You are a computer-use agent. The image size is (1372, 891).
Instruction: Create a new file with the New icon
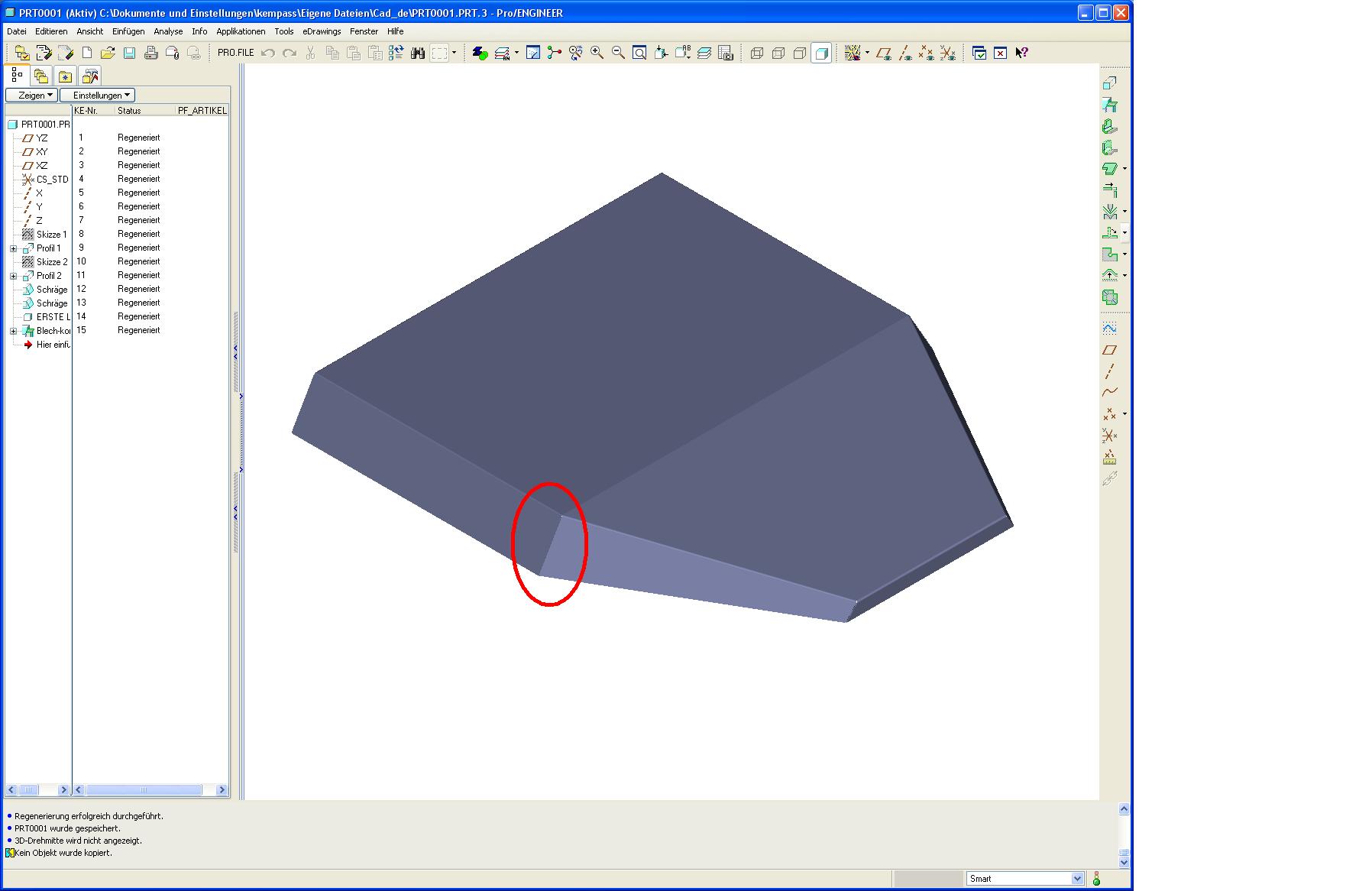click(x=87, y=53)
